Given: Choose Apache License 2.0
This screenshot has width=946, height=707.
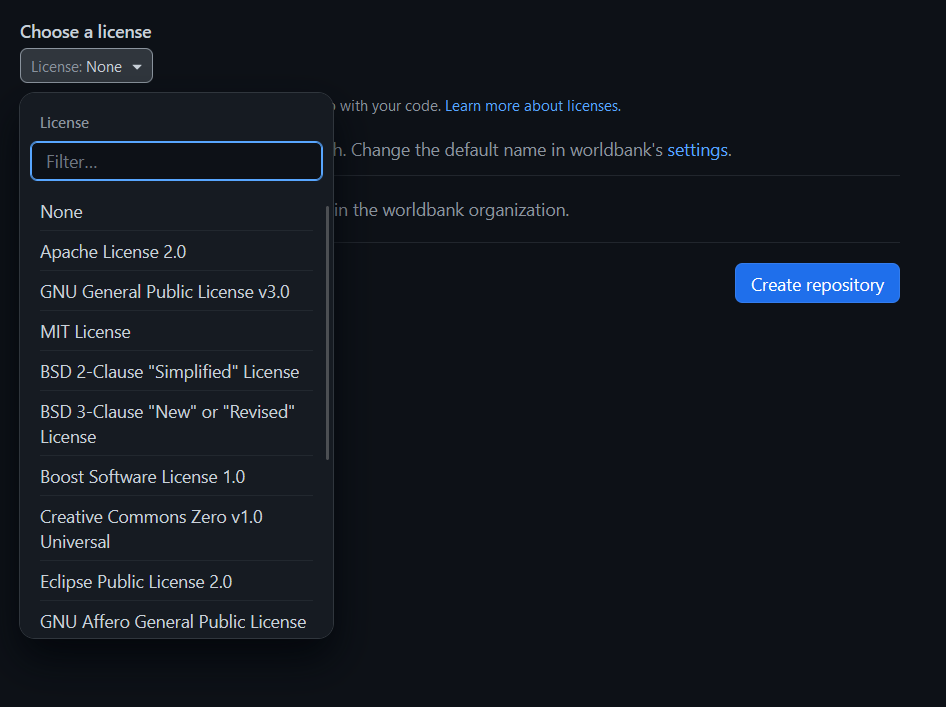Looking at the screenshot, I should click(113, 252).
